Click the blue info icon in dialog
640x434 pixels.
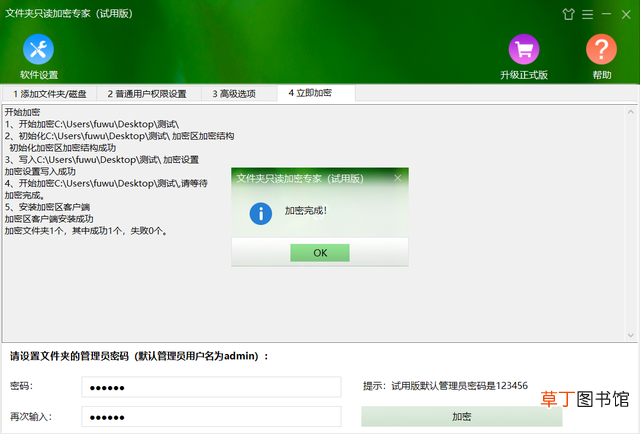pyautogui.click(x=261, y=214)
